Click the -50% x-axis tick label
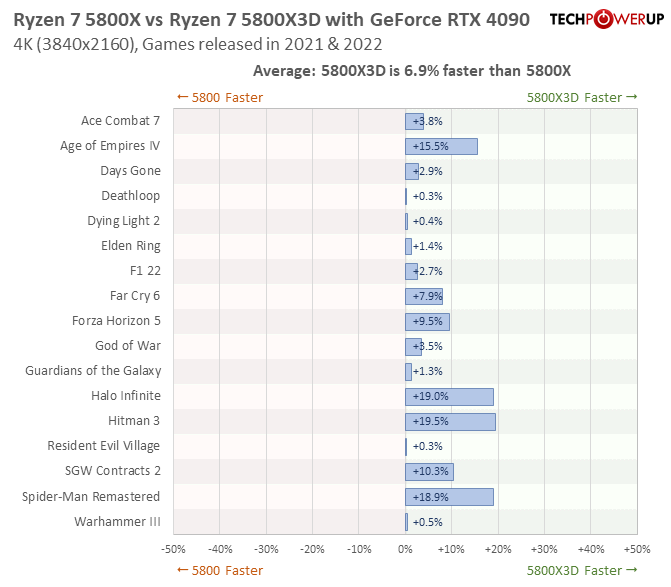Image resolution: width=671 pixels, height=587 pixels. coord(173,549)
